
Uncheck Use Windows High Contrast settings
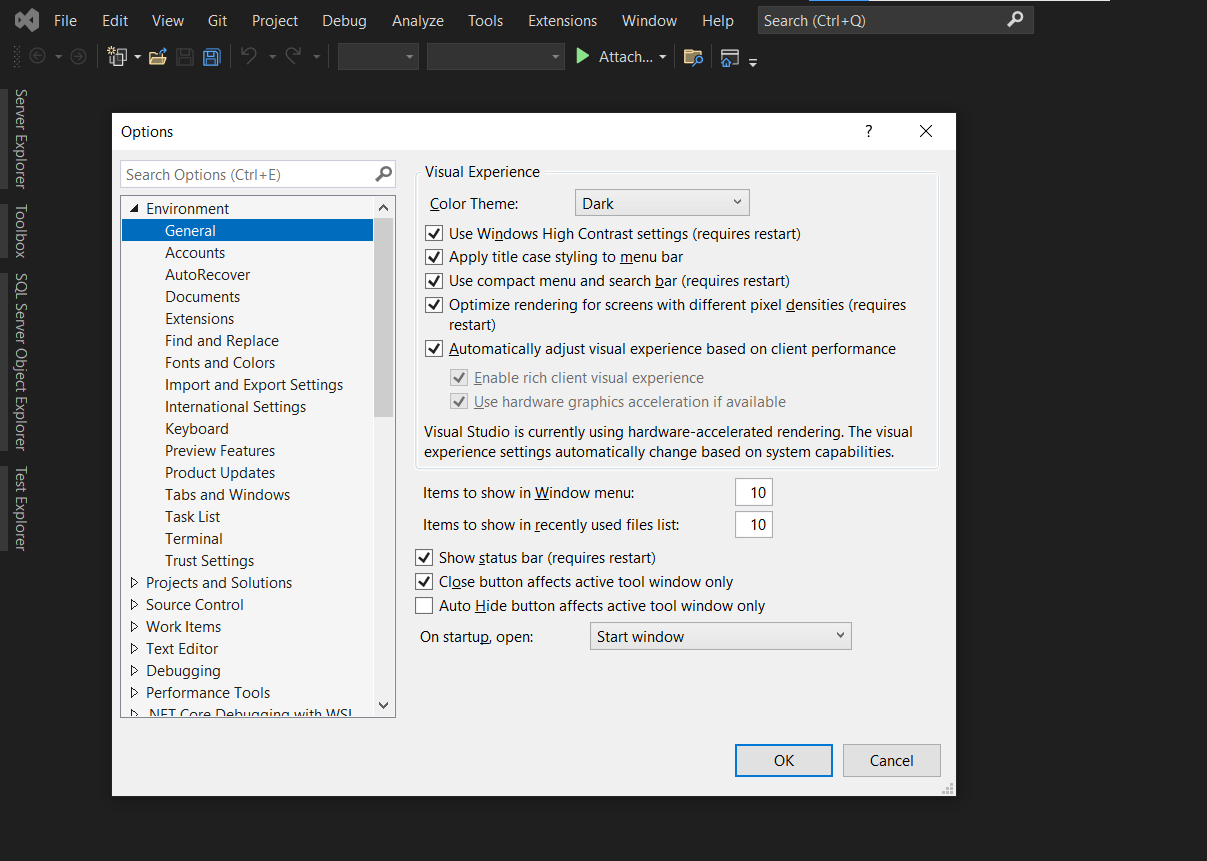pyautogui.click(x=433, y=232)
